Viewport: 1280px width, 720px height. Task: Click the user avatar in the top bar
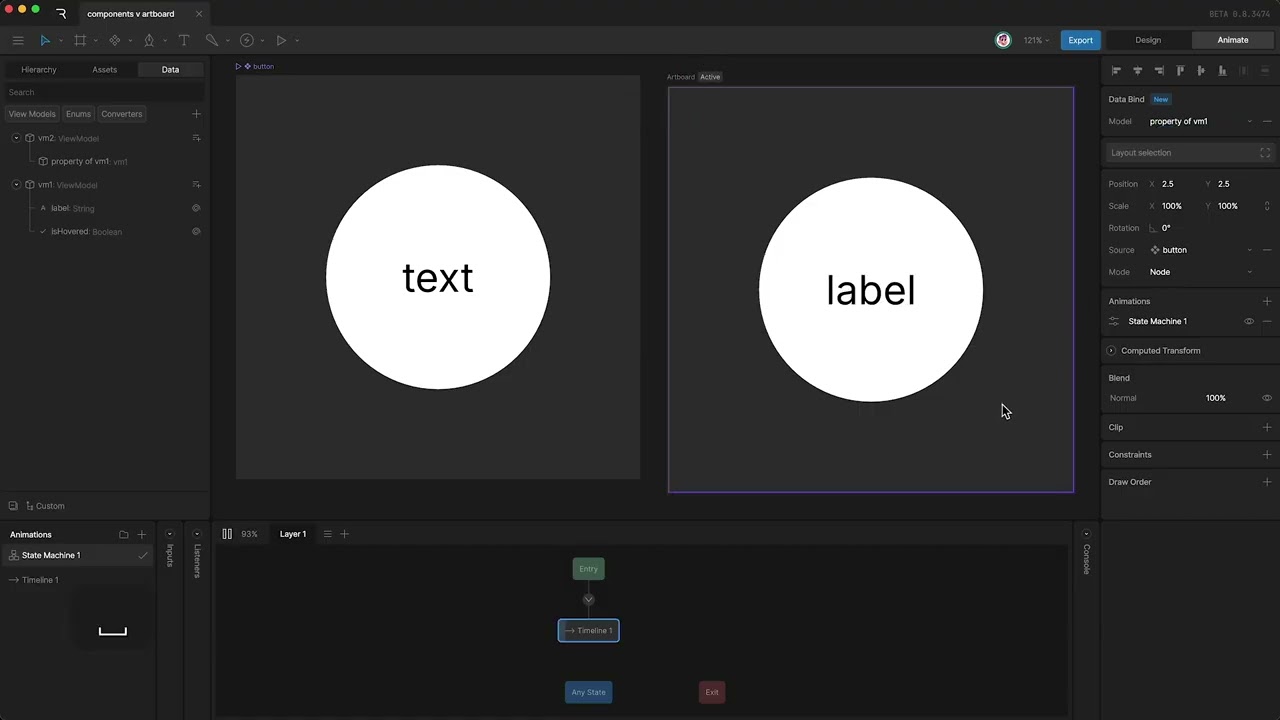point(1003,40)
